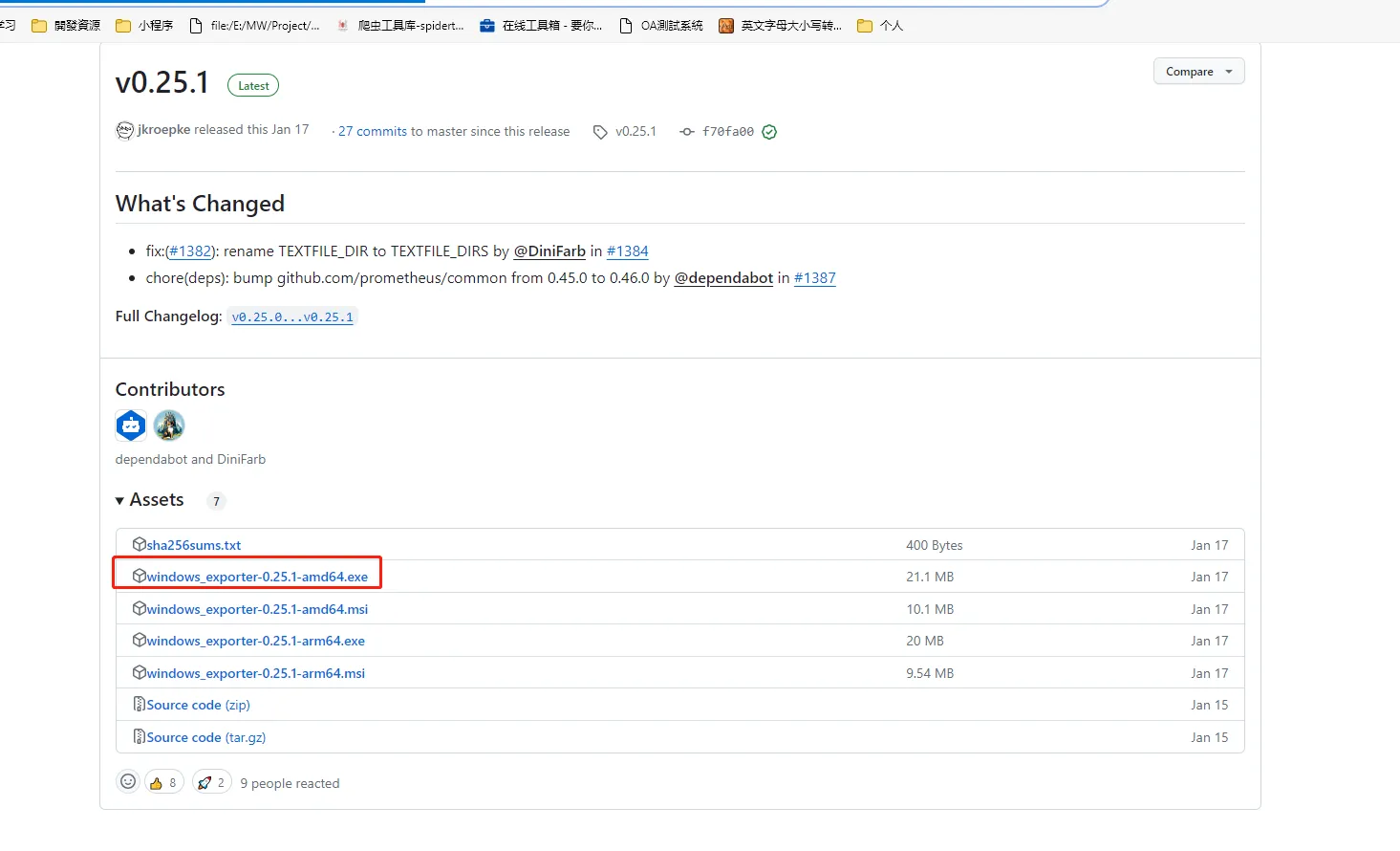Toggle the thumbs-up reaction with 8

163,782
